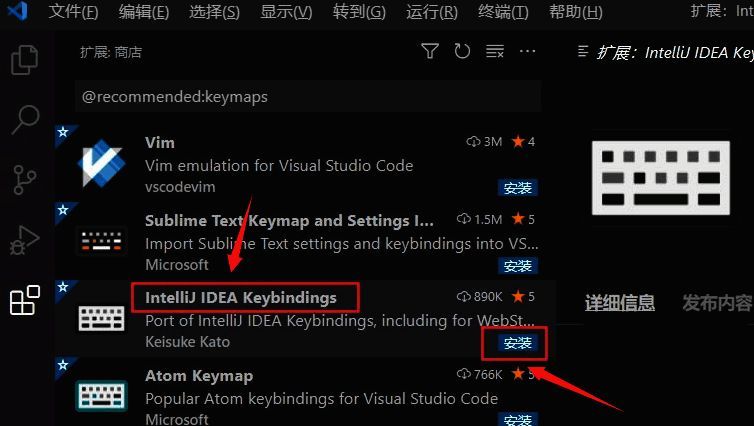The image size is (754, 426).
Task: Click the IntelliJ IDEA Keybindings star rating
Action: 523,297
